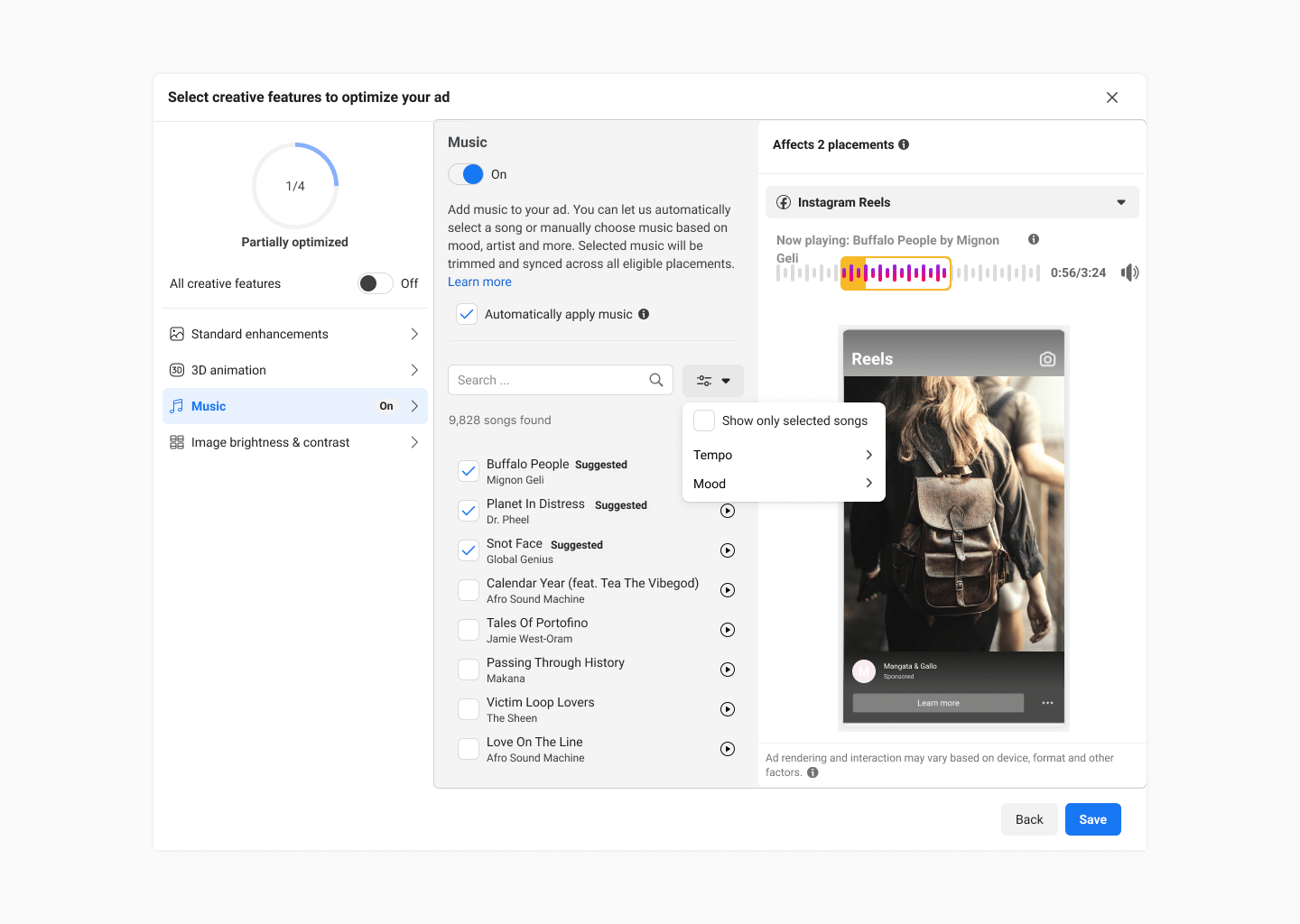
Task: Click info icon next to Affects 2 placements
Action: pyautogui.click(x=904, y=144)
